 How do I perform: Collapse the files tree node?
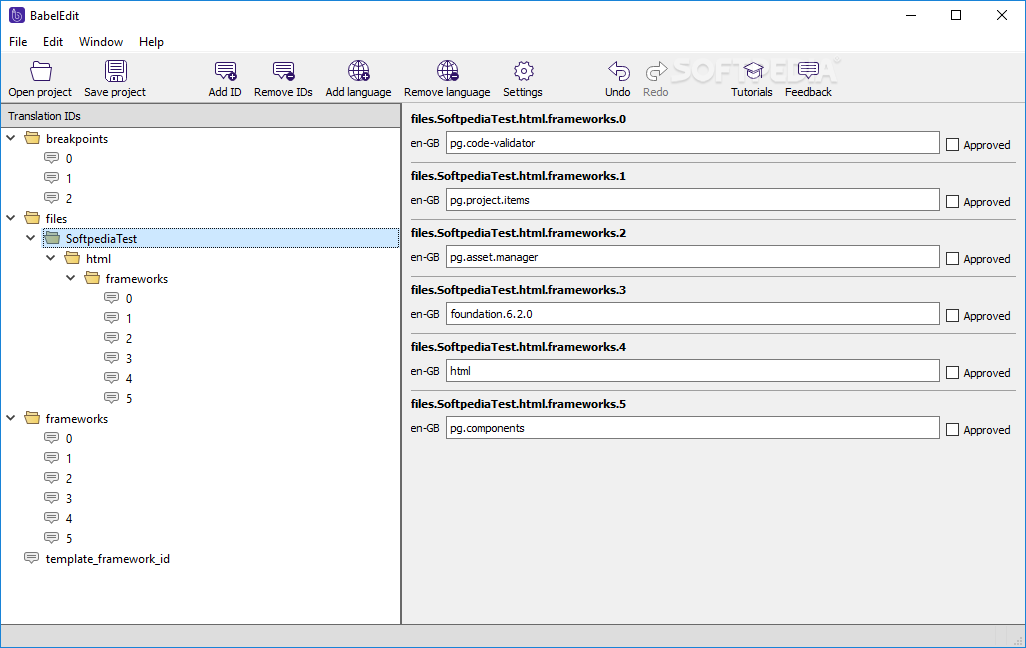click(x=11, y=218)
